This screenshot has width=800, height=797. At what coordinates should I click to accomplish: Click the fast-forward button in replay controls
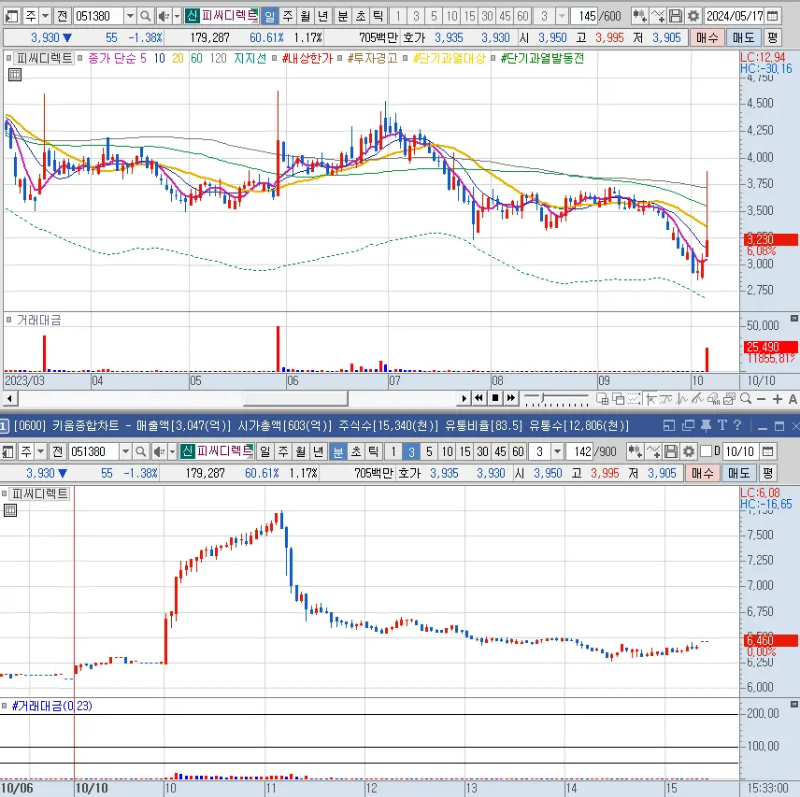click(x=511, y=398)
